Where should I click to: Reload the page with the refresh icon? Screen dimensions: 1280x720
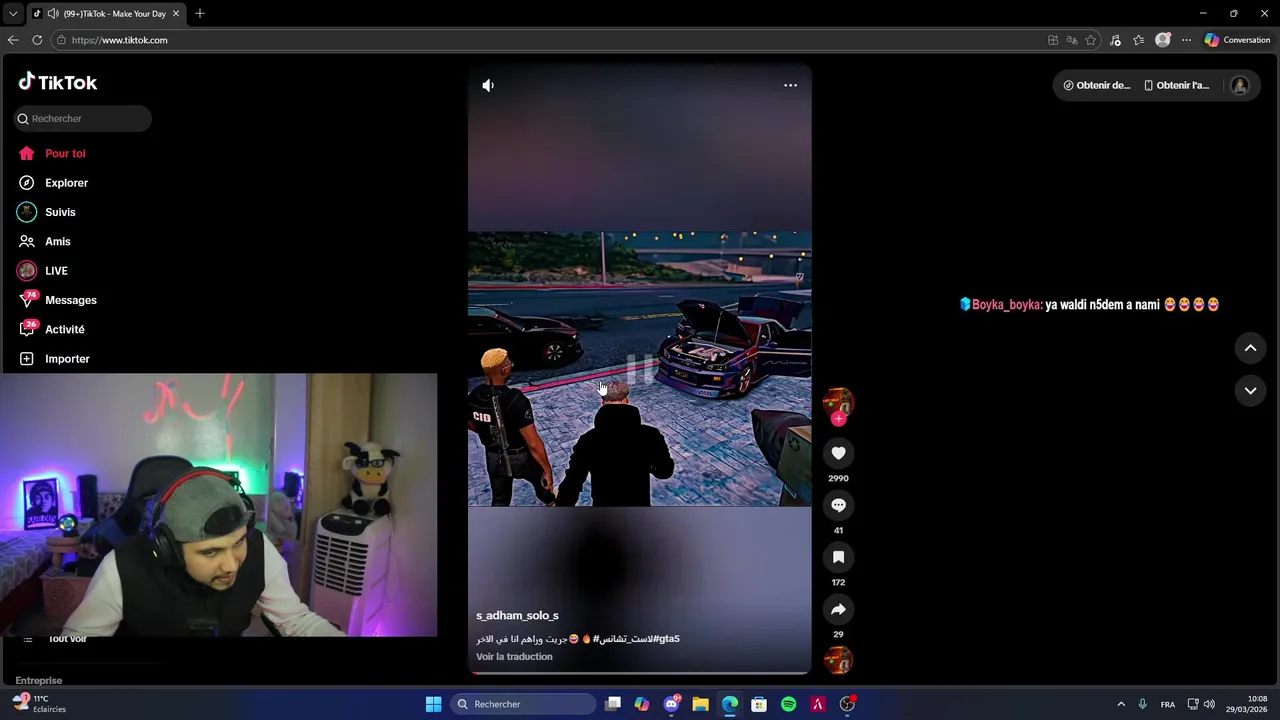pos(37,40)
